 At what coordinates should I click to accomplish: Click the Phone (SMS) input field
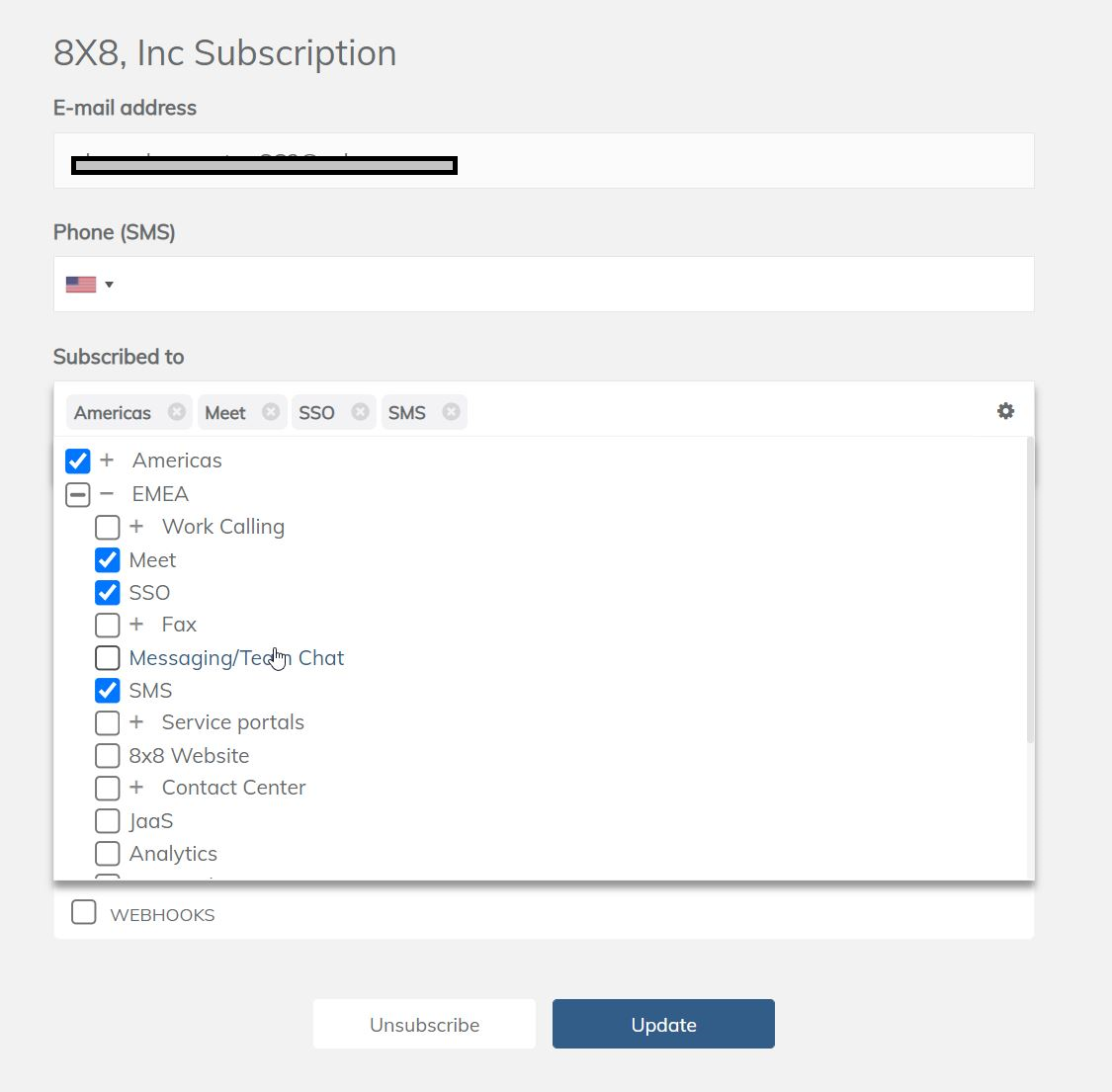tap(573, 285)
